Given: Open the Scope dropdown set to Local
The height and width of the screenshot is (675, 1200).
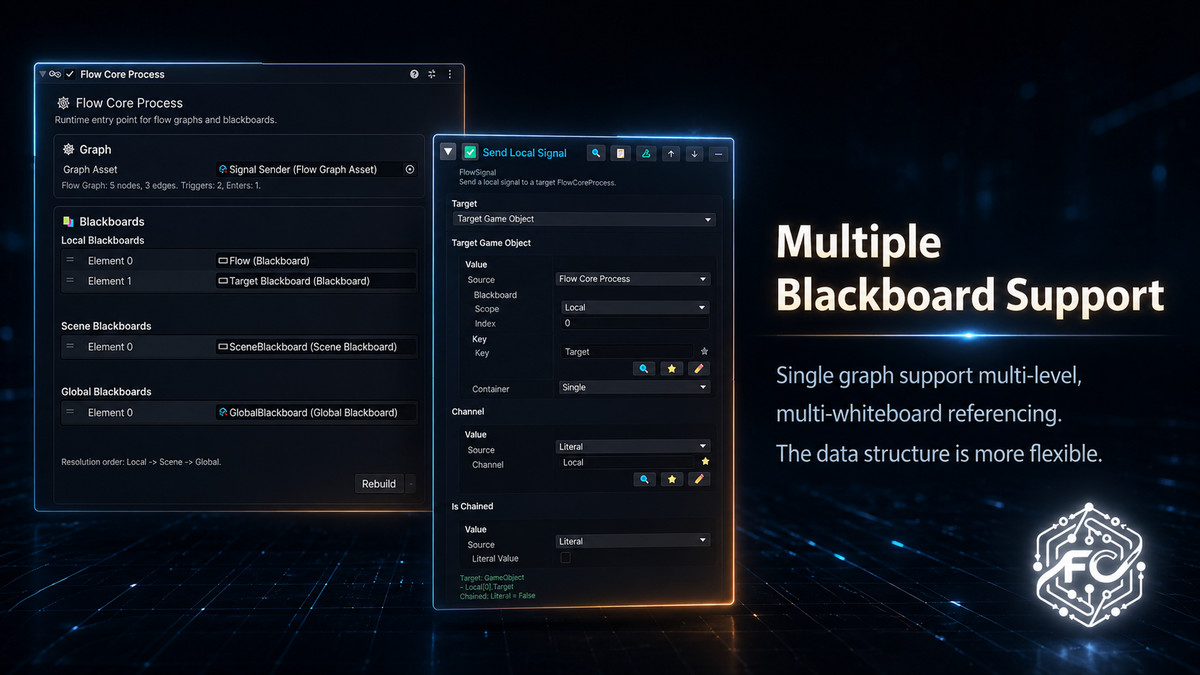Looking at the screenshot, I should pos(635,308).
